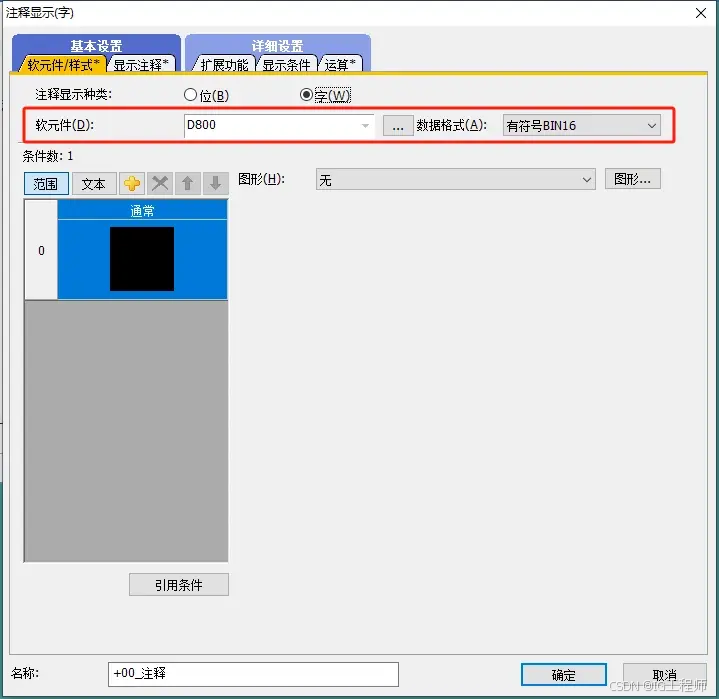Screen dimensions: 719x699
Task: Select the 详细设置 tab group header
Action: point(277,46)
